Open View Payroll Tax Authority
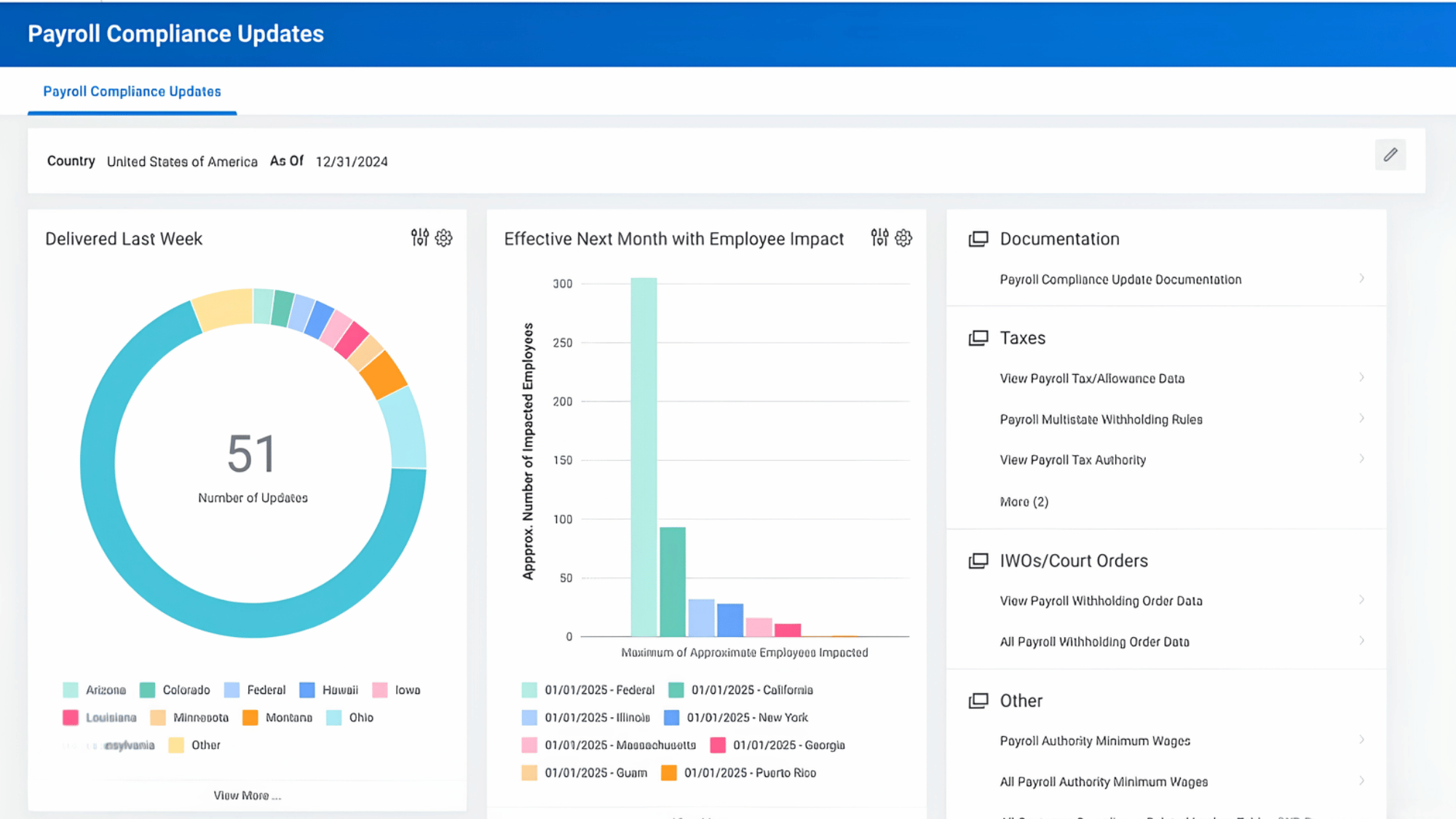Screen dimensions: 1456x819 click(1072, 460)
